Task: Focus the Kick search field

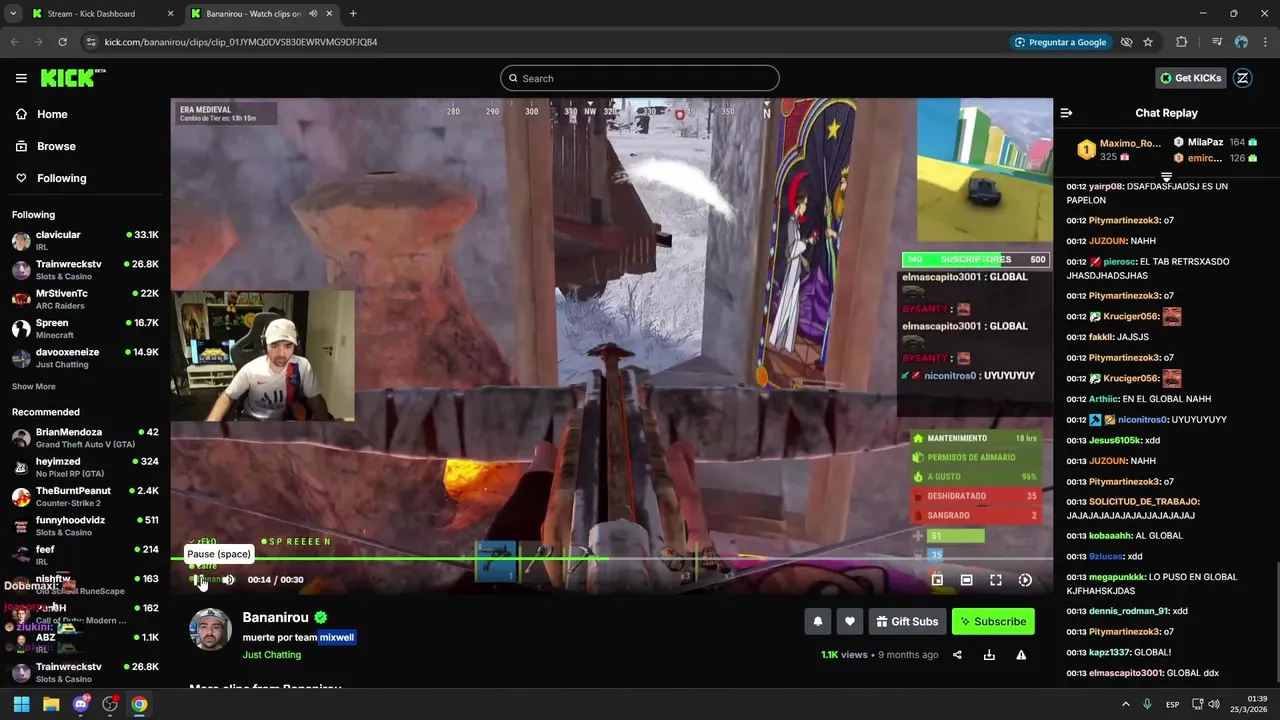Action: (x=640, y=78)
